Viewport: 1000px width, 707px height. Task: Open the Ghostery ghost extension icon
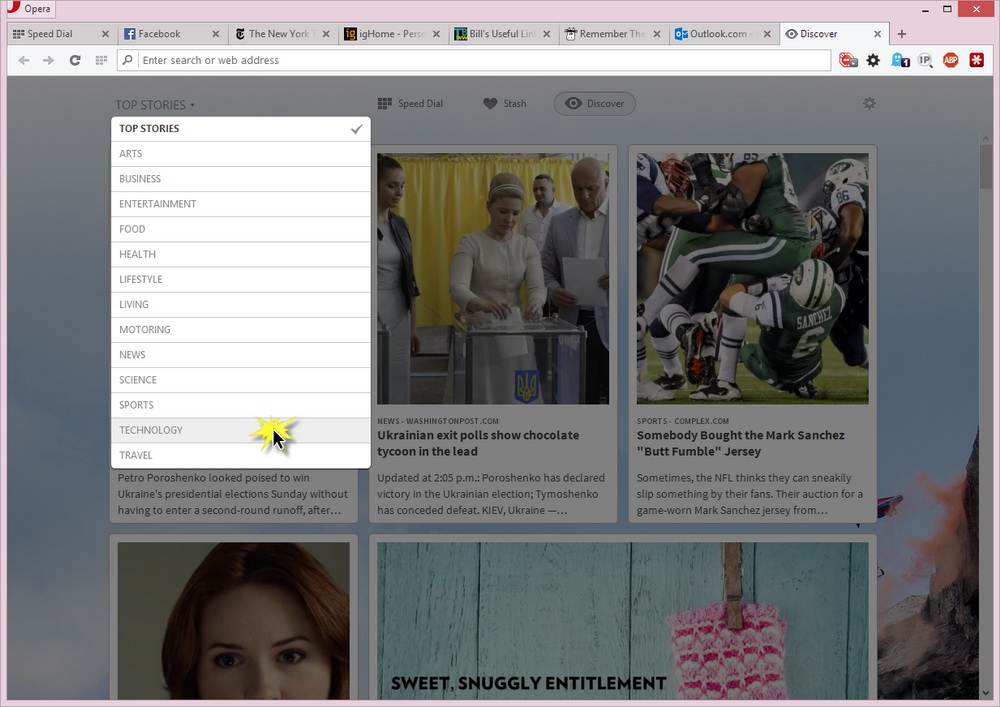click(900, 60)
